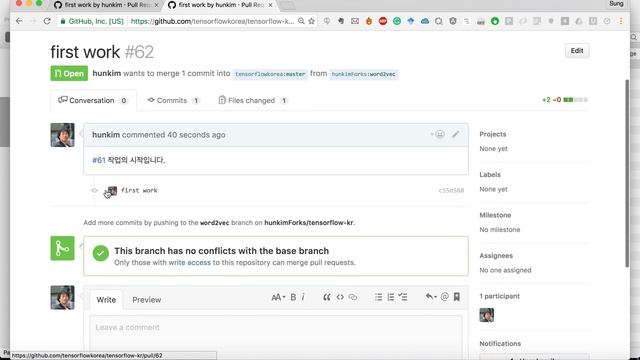This screenshot has height=360, width=640.
Task: Bookmark this page with the star icon
Action: 311,21
